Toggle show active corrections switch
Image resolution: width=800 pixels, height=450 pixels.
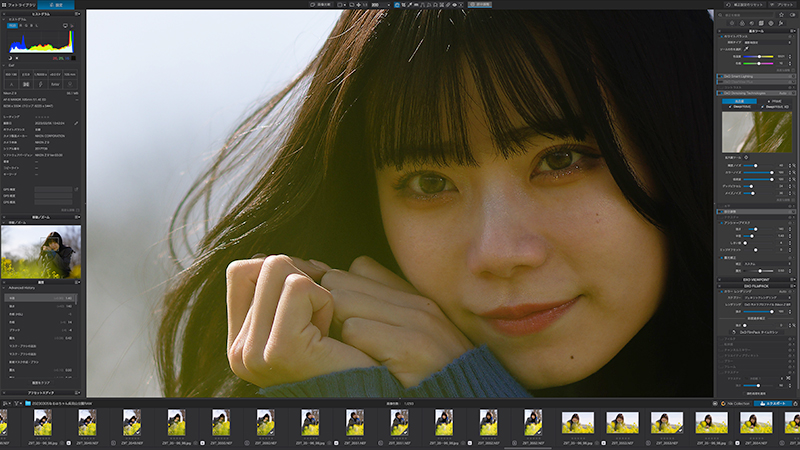pos(792,15)
